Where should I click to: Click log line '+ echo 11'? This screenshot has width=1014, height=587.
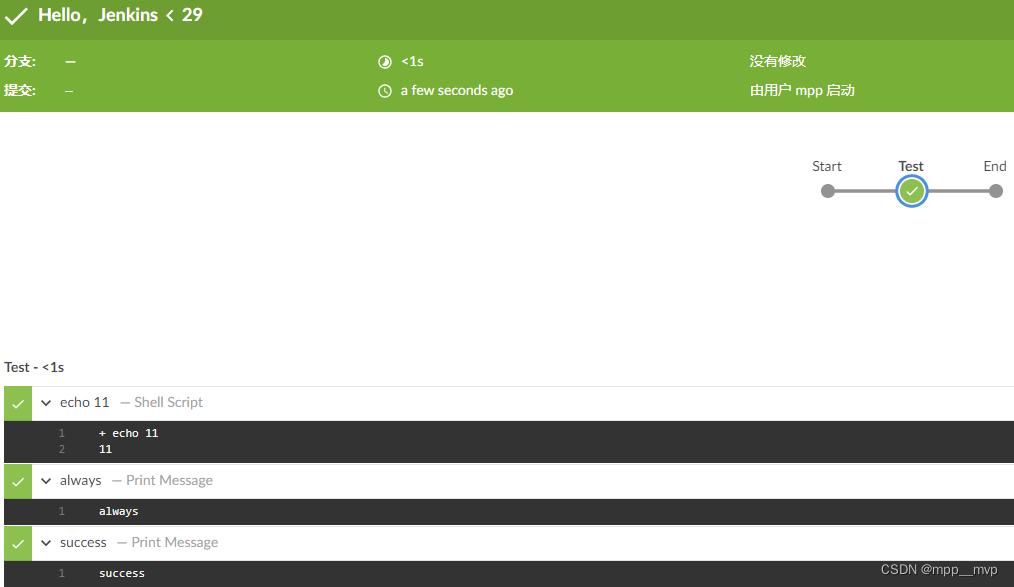coord(129,433)
